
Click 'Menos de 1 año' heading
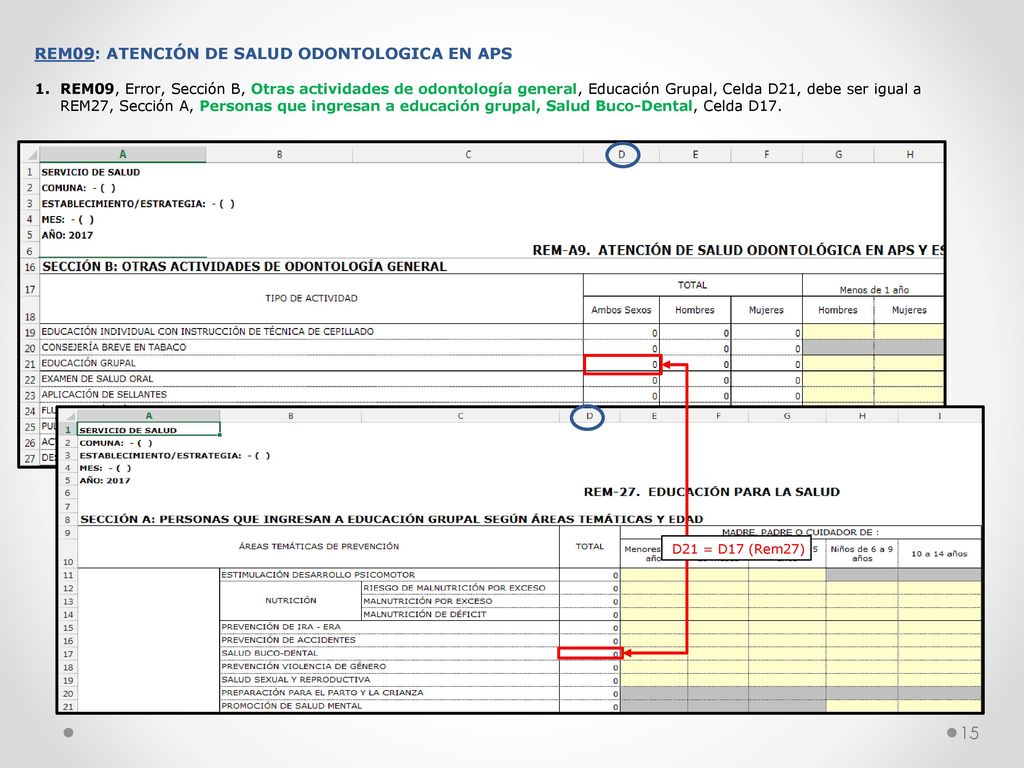pos(874,290)
